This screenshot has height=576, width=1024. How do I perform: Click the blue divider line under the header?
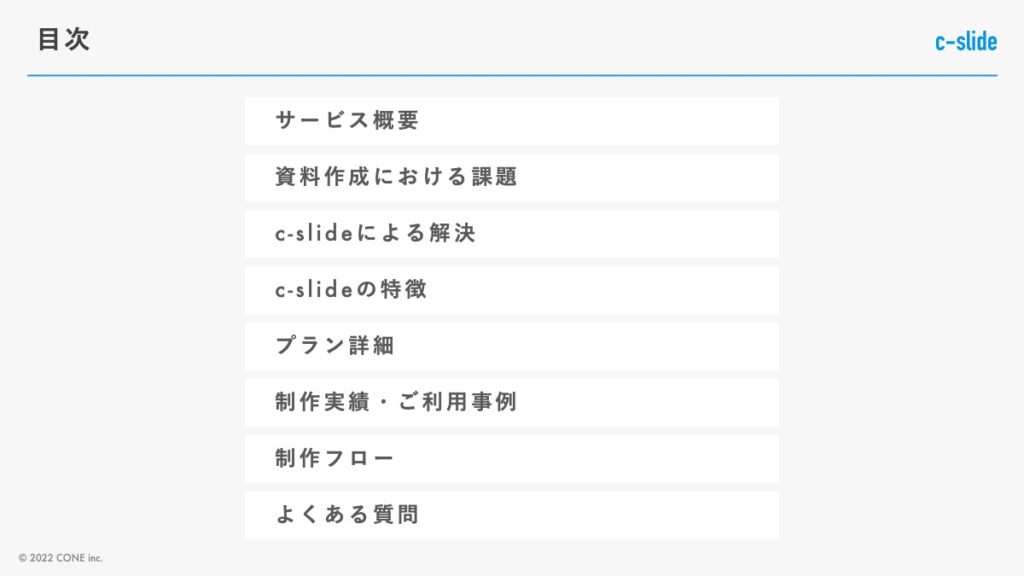pos(512,75)
